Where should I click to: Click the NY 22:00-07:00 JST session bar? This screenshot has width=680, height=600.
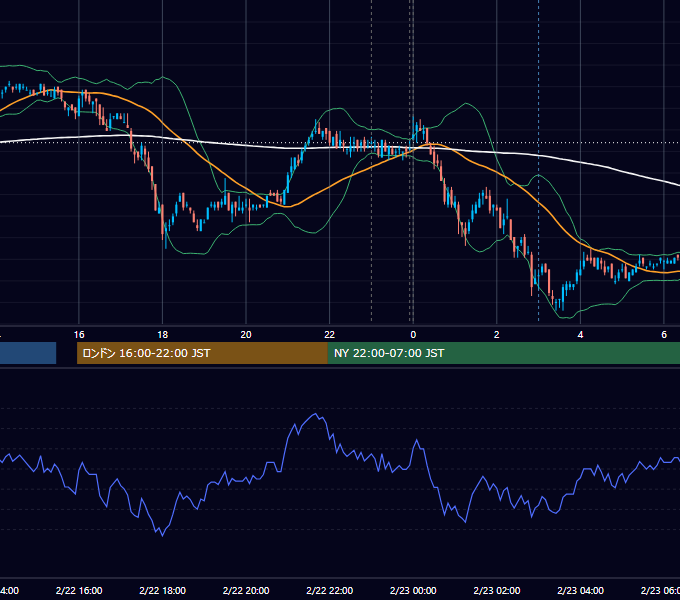(503, 353)
